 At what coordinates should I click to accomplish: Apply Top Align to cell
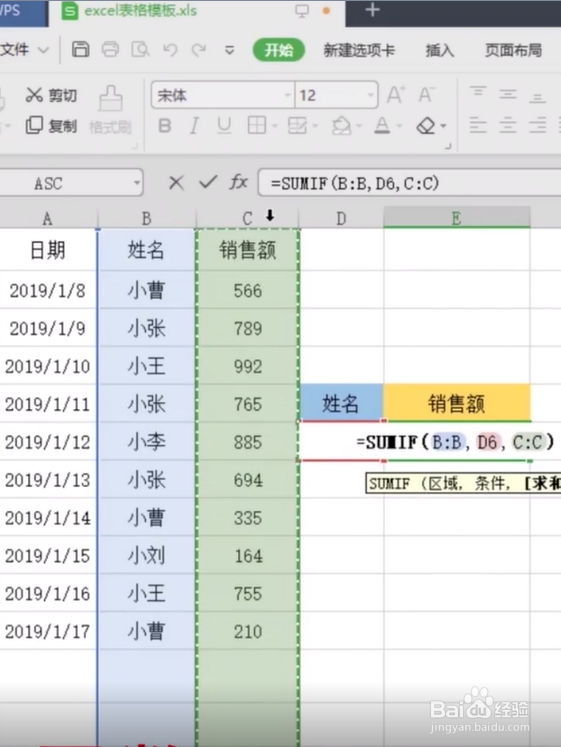pos(478,93)
